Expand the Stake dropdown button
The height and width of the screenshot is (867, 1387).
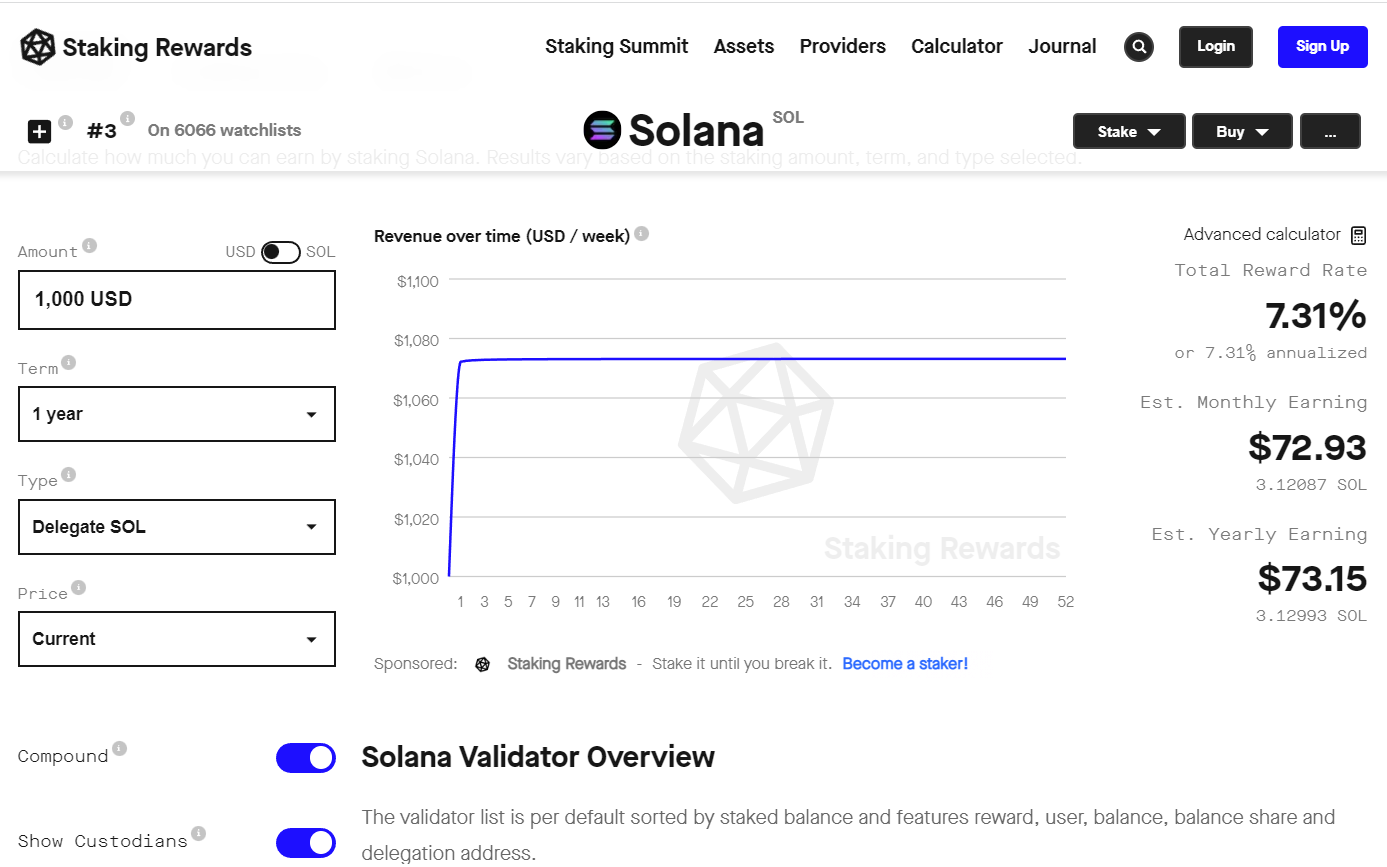click(x=1129, y=131)
